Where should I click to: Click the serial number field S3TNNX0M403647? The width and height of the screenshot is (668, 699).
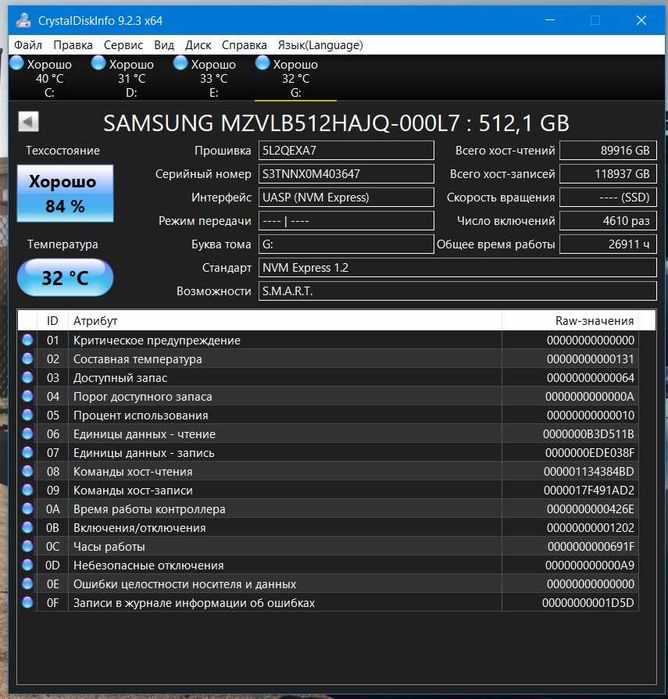pyautogui.click(x=346, y=174)
